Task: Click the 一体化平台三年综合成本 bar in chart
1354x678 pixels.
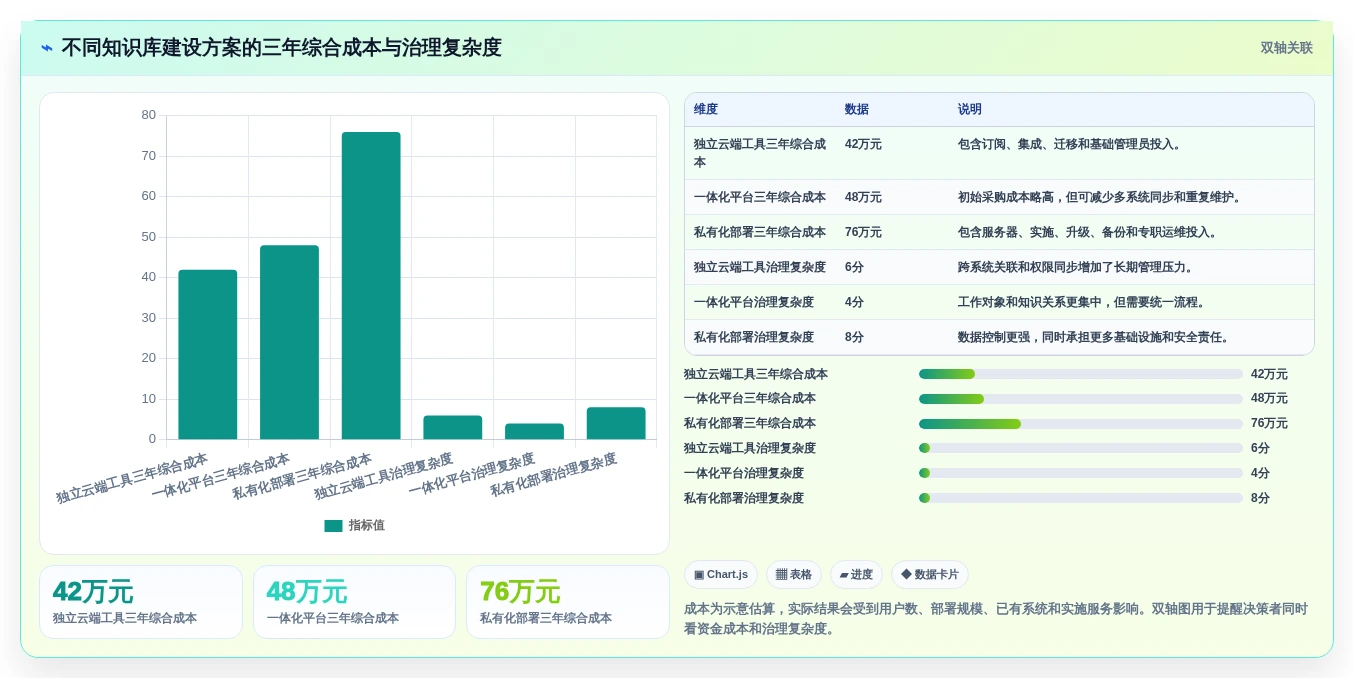Action: tap(289, 342)
